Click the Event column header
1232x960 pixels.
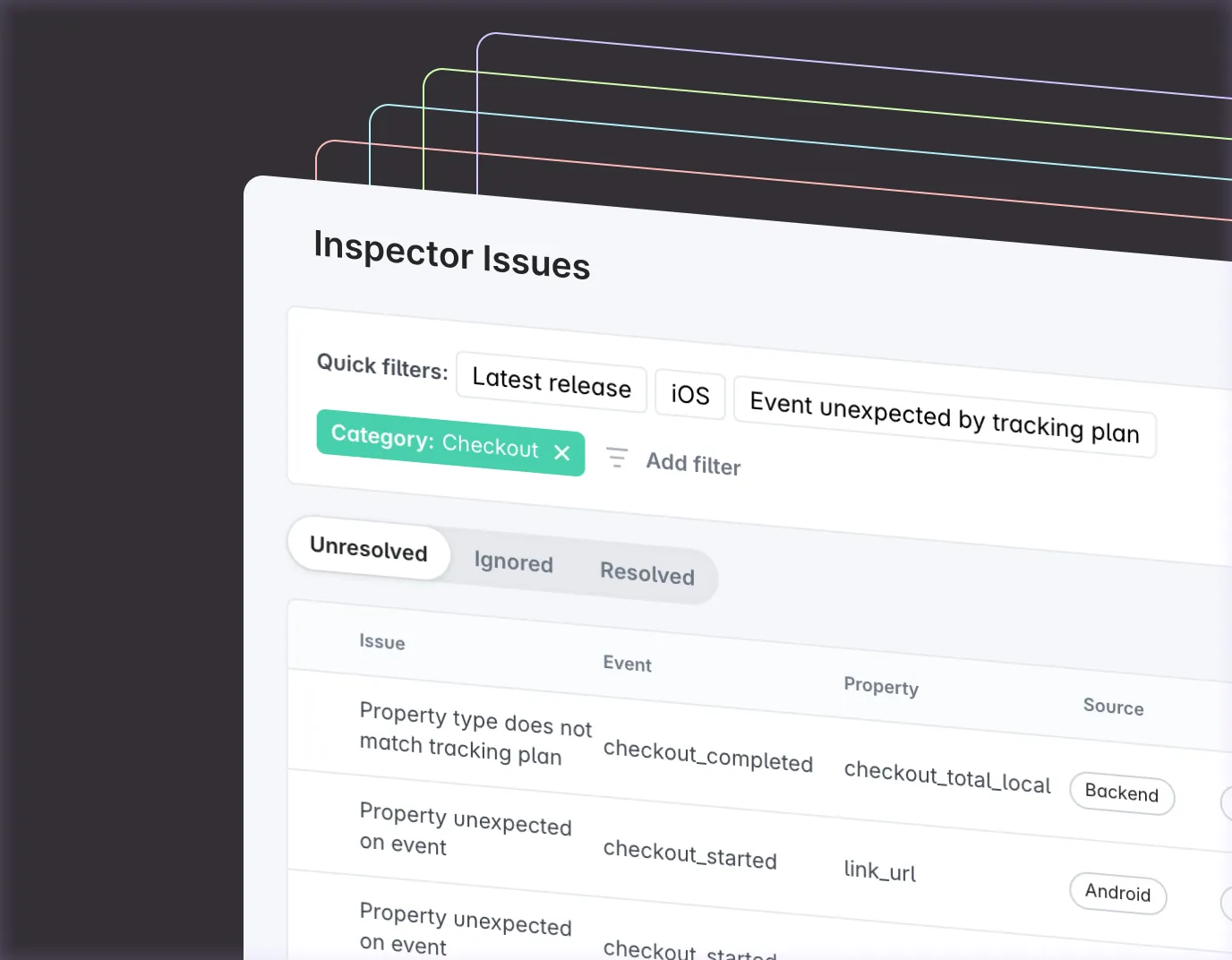pos(627,664)
